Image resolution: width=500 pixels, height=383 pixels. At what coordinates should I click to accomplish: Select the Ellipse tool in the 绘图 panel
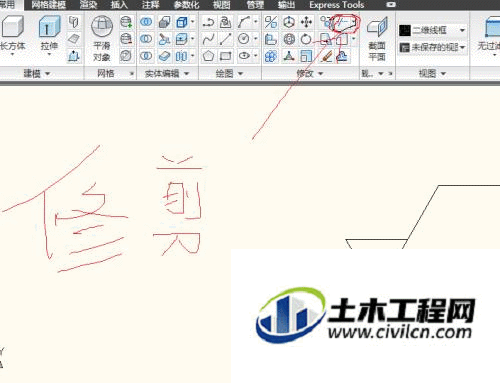[244, 56]
